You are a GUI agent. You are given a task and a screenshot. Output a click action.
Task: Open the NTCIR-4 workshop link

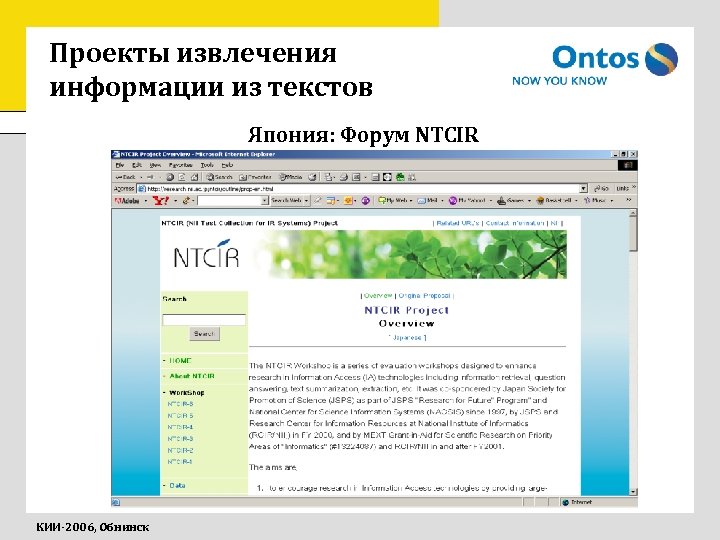(x=180, y=427)
